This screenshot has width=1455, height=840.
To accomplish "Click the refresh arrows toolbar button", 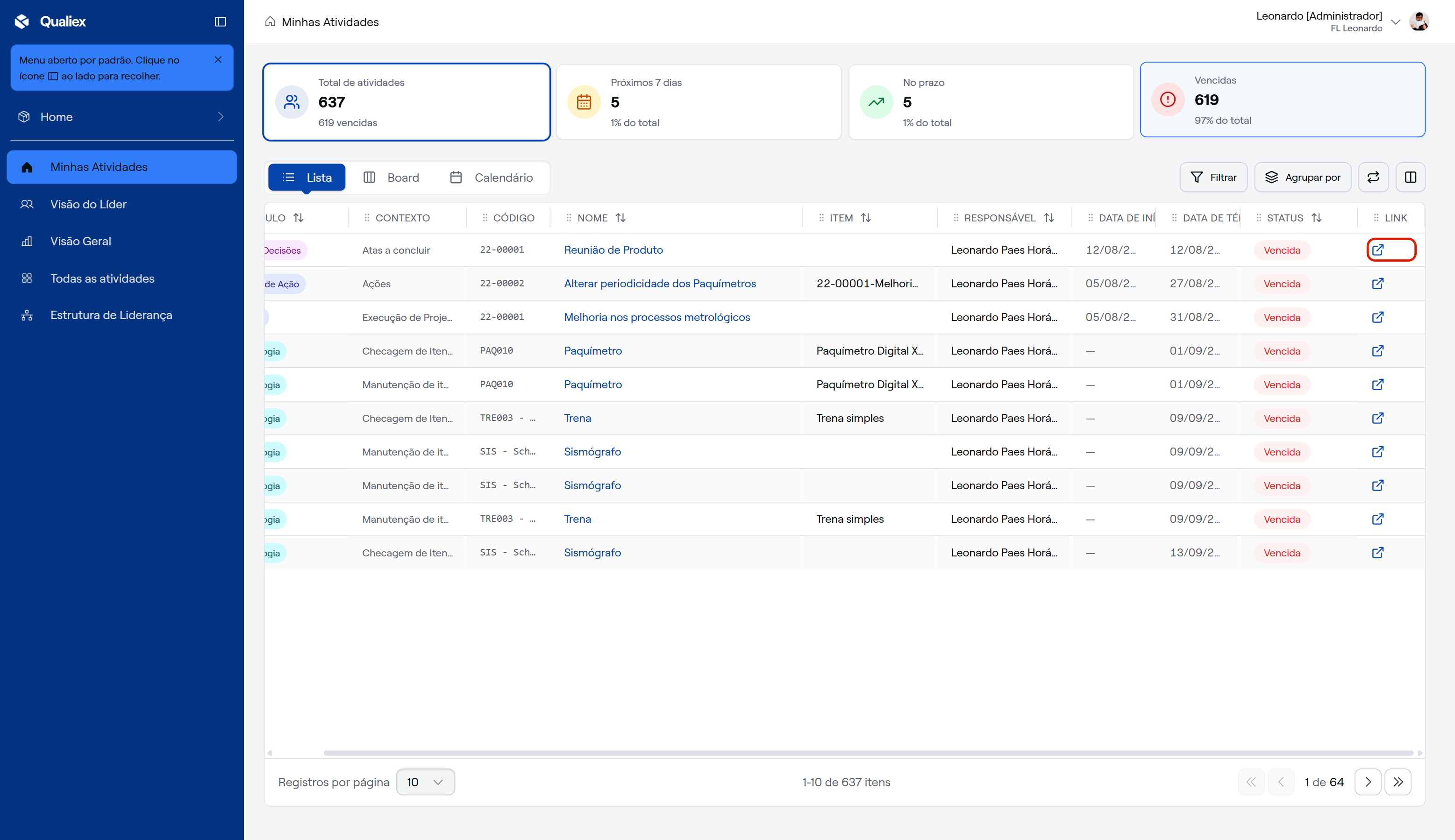I will [x=1373, y=177].
